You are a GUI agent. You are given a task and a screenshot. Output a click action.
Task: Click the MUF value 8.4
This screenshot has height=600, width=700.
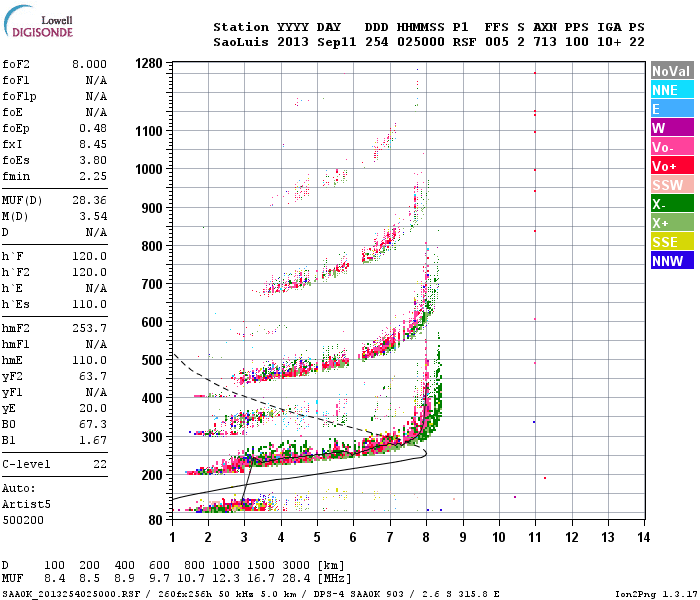pos(54,579)
